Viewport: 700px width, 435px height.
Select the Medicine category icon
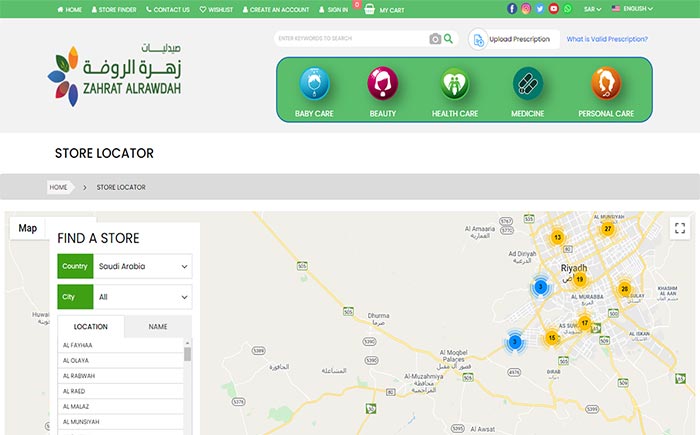tap(528, 84)
